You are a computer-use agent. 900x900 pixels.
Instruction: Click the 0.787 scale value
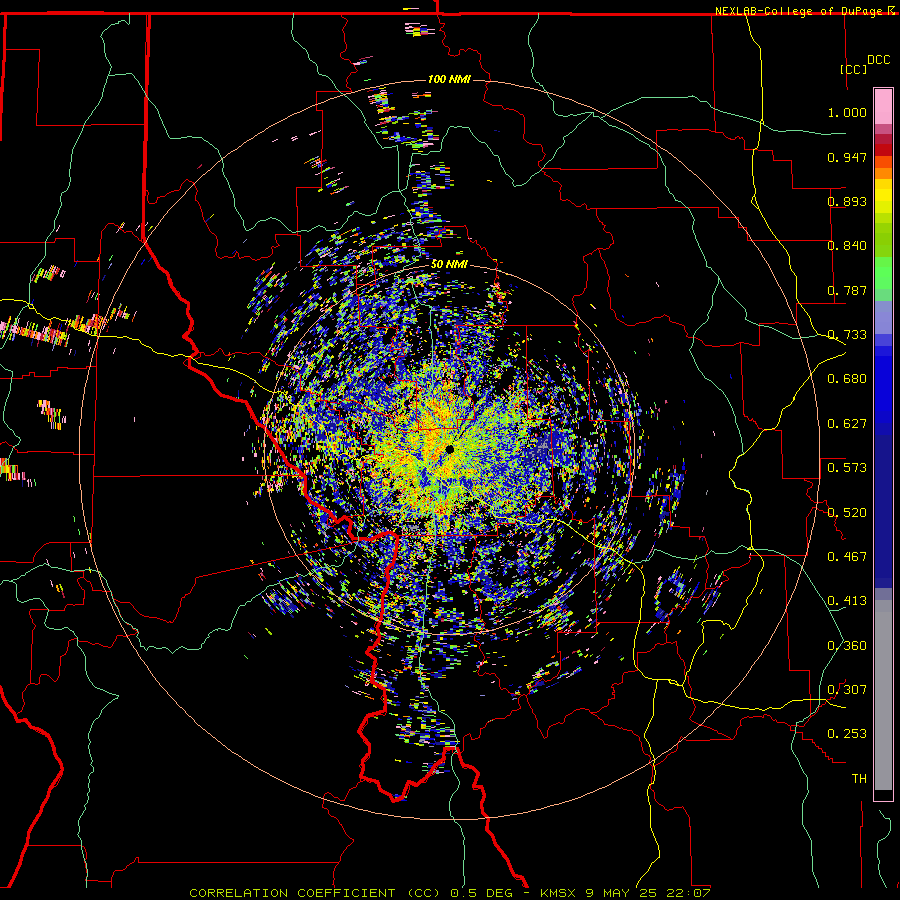pos(847,290)
